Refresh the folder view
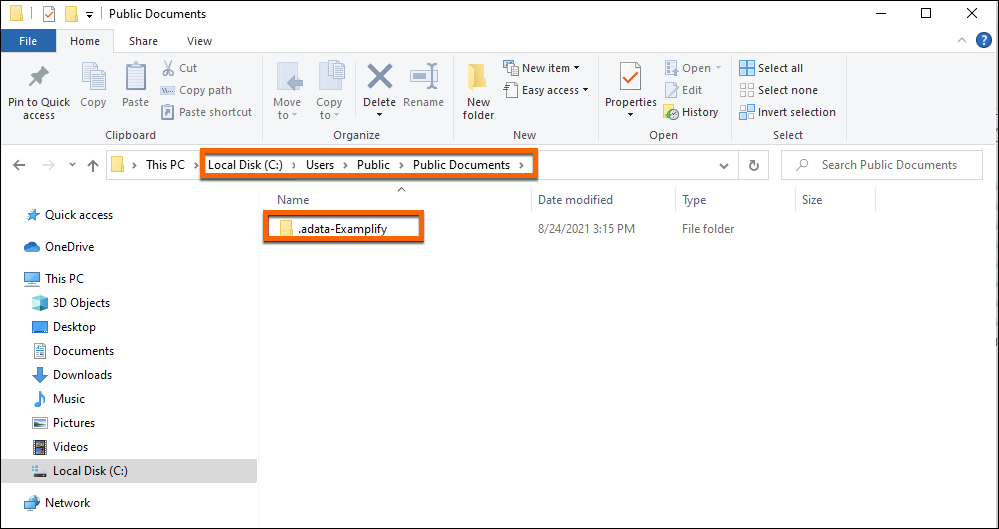Image resolution: width=999 pixels, height=529 pixels. coord(754,166)
